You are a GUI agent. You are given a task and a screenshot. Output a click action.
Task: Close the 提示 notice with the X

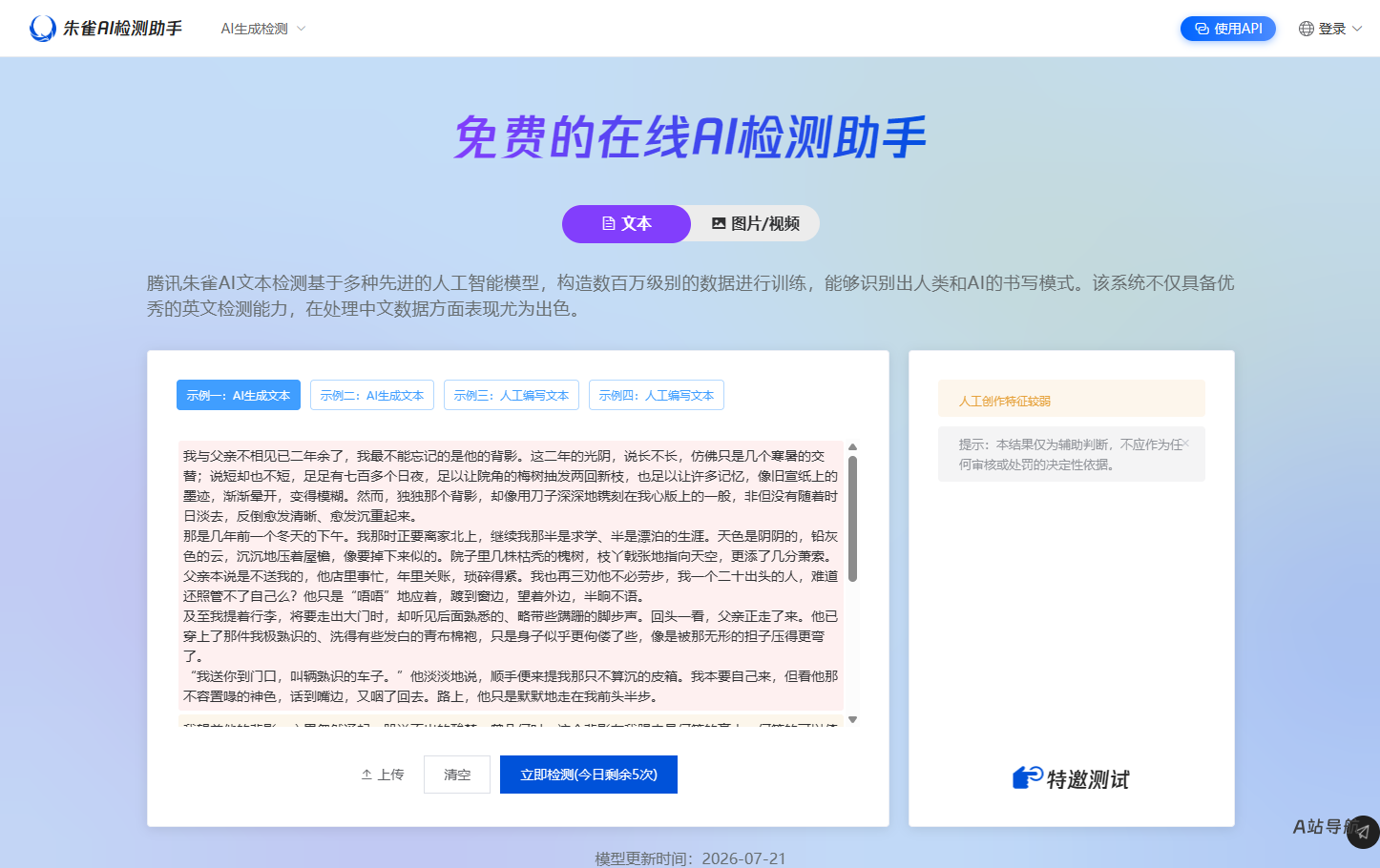1186,444
